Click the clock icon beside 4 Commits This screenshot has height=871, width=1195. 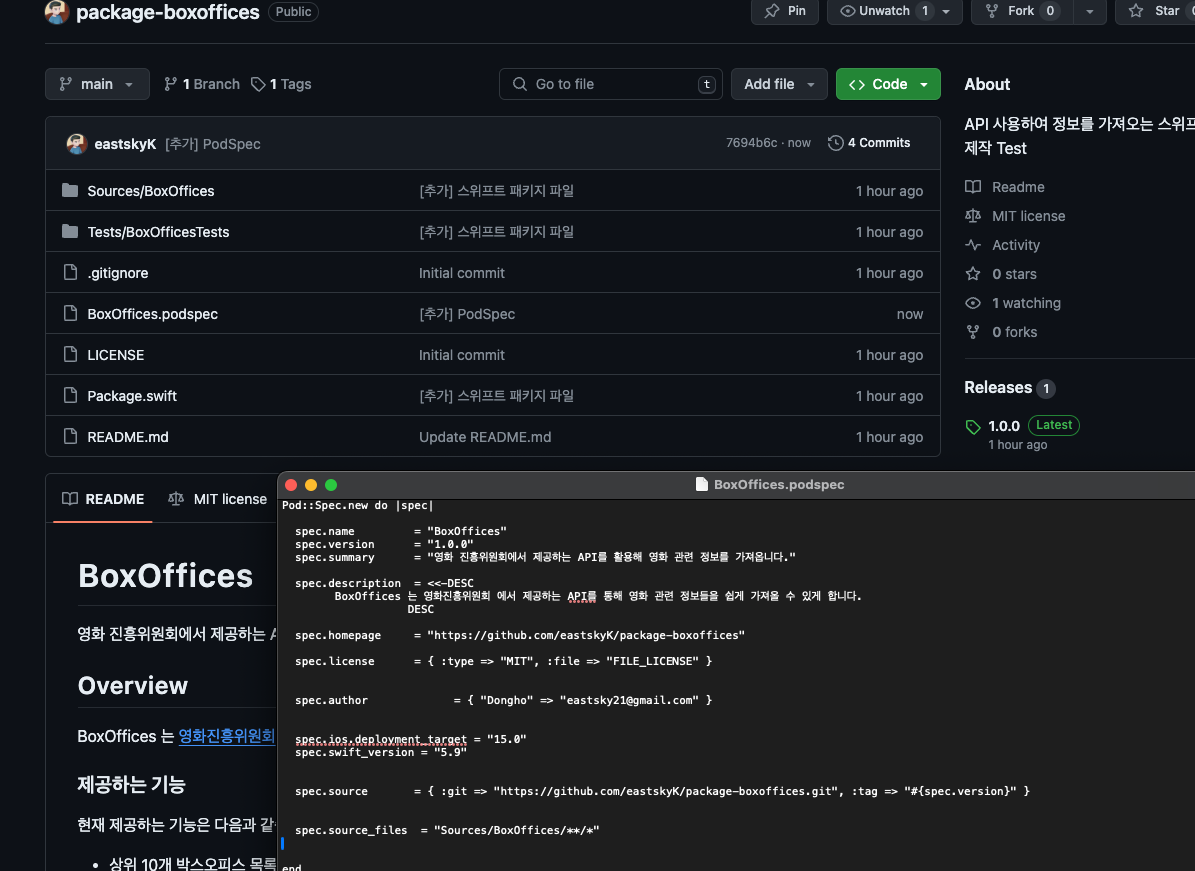(835, 142)
